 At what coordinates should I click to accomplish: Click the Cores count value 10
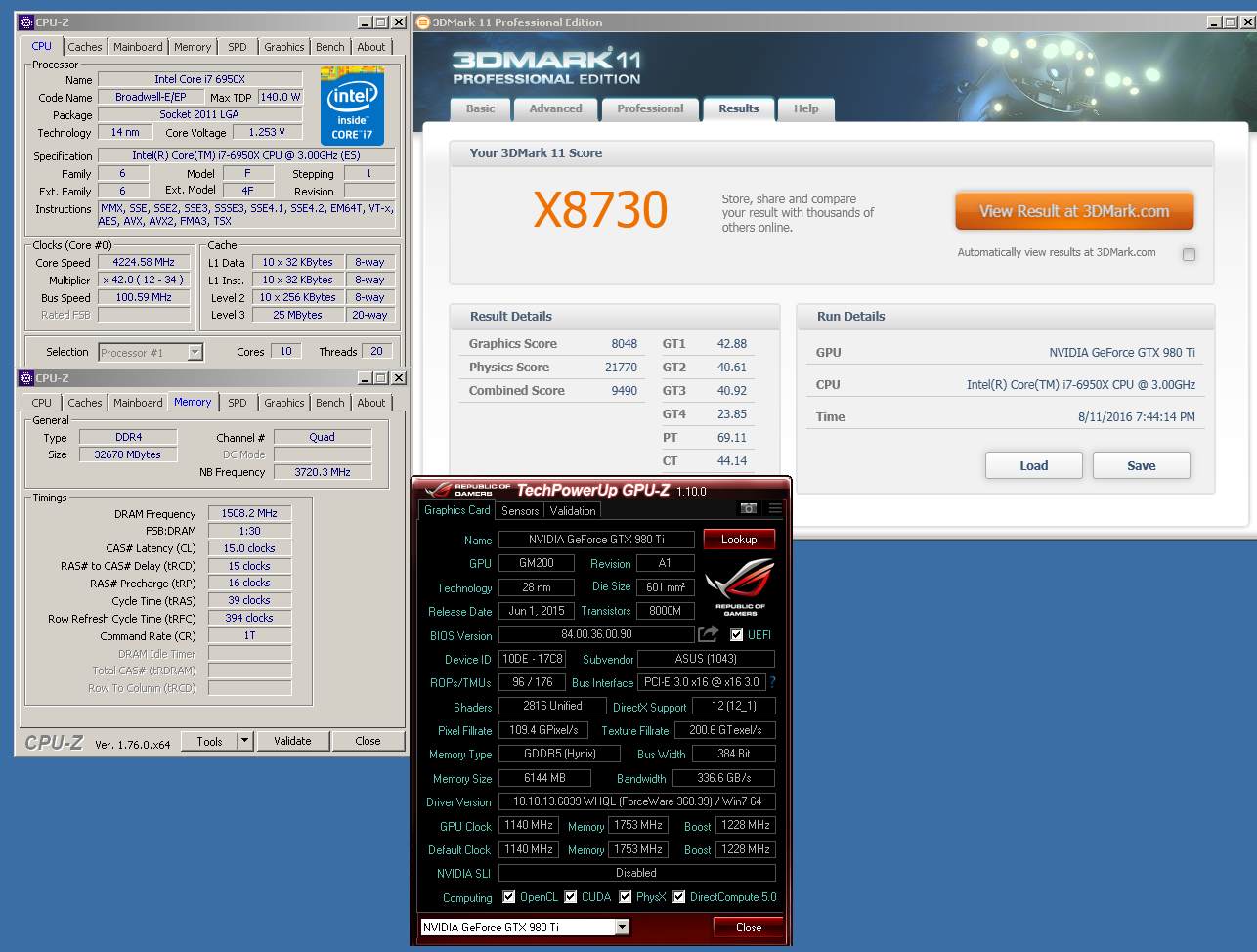285,351
